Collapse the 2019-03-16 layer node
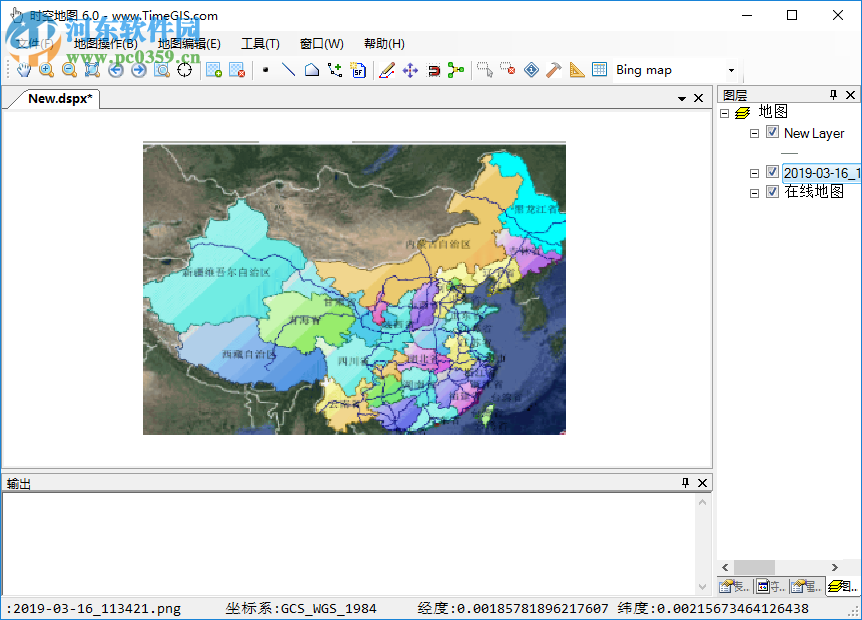Image resolution: width=862 pixels, height=620 pixels. click(753, 172)
